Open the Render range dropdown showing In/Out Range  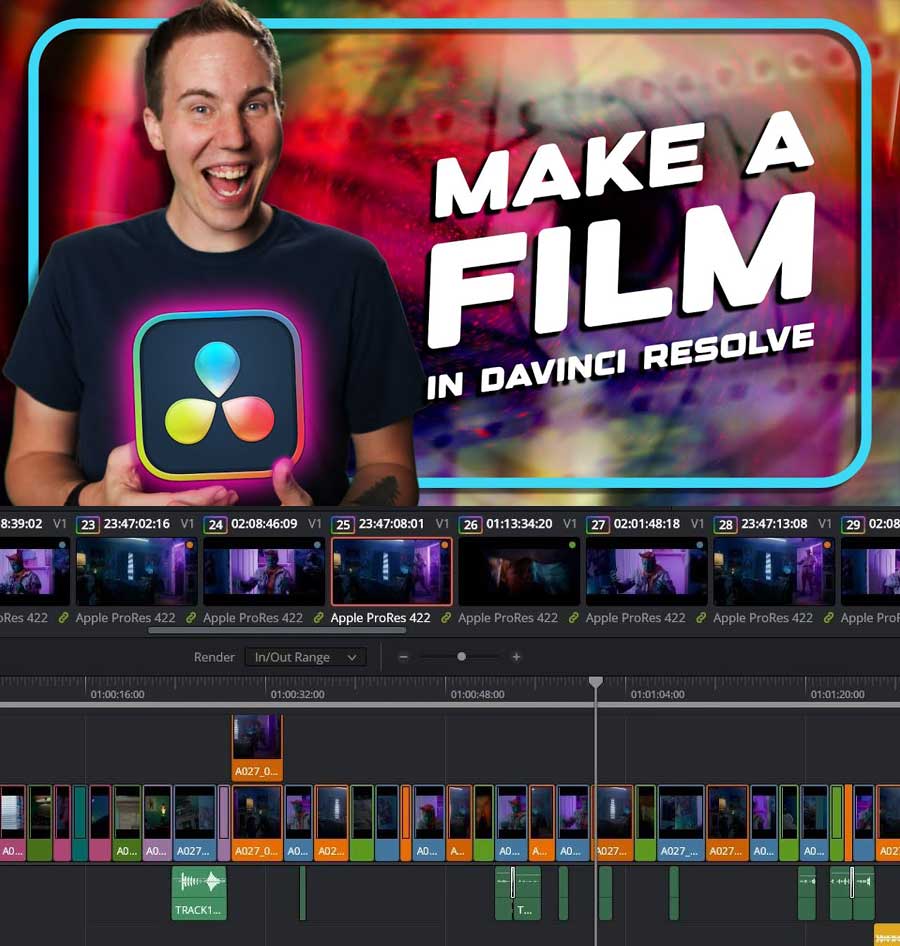click(305, 657)
